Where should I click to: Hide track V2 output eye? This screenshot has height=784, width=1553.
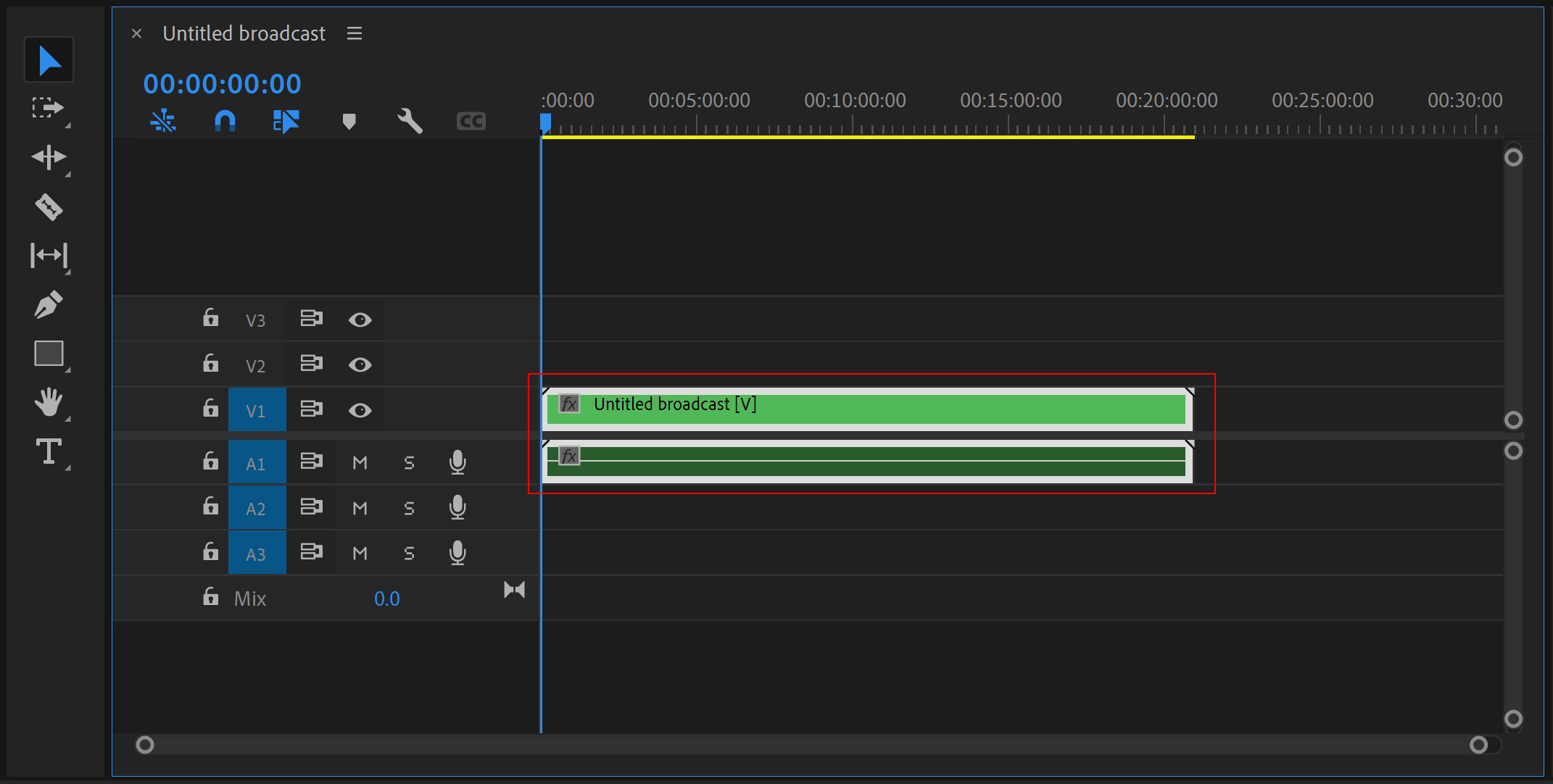click(360, 364)
